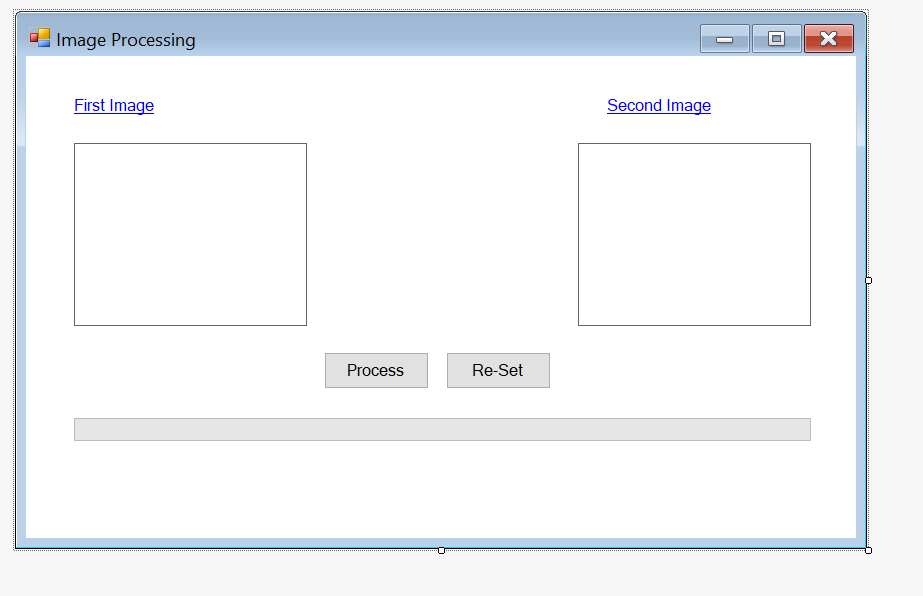Open the Second Image link
This screenshot has width=923, height=596.
[x=658, y=105]
